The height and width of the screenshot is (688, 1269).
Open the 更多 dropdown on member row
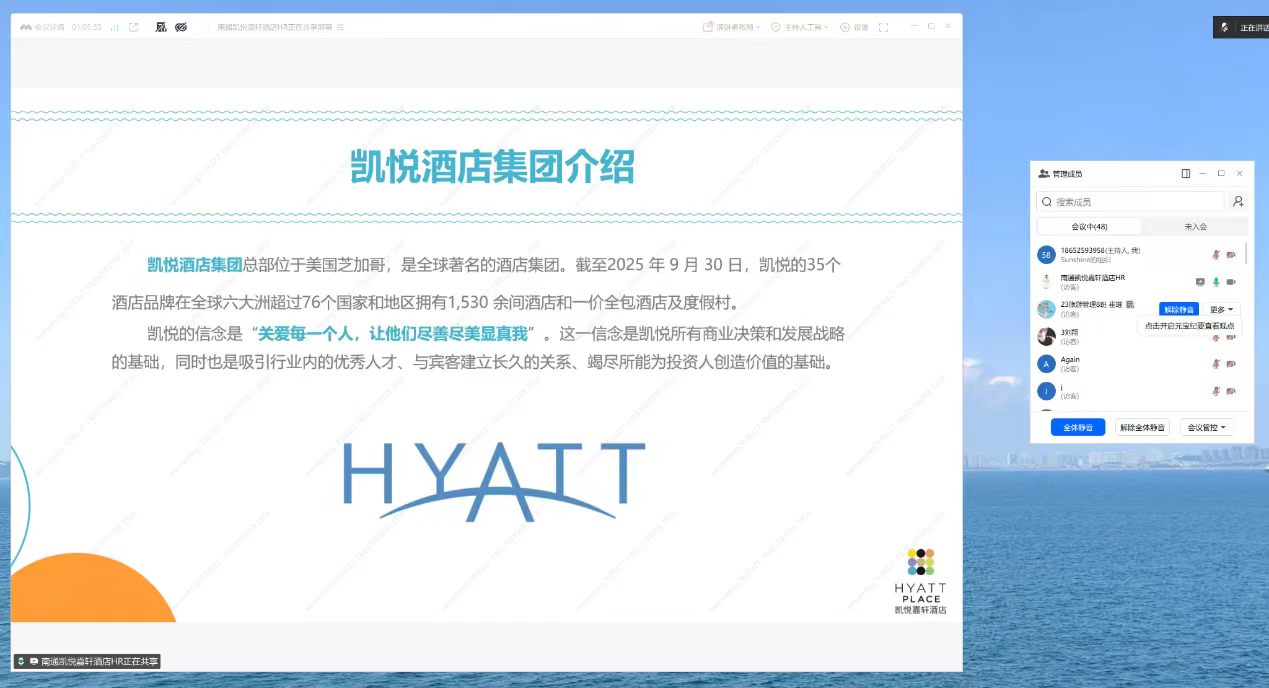[1222, 309]
